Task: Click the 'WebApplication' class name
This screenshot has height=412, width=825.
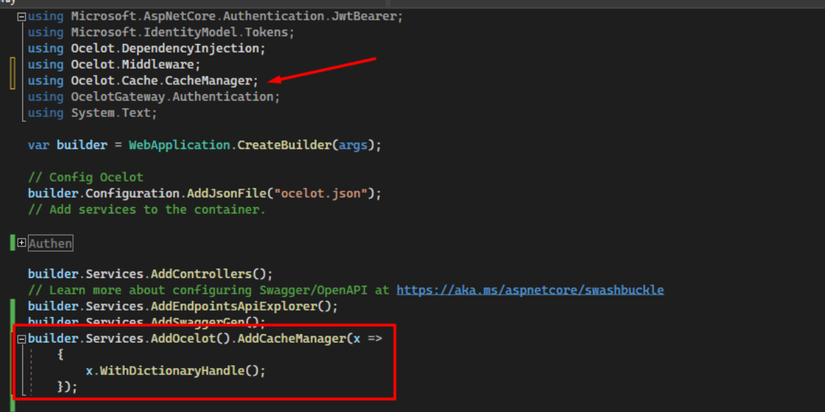Action: pos(179,145)
